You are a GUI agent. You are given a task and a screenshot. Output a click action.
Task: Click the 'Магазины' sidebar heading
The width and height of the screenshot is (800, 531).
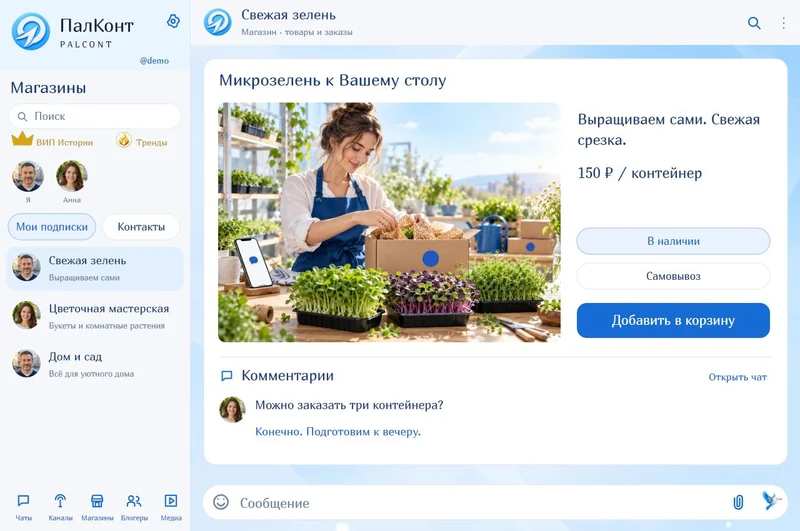(x=48, y=88)
